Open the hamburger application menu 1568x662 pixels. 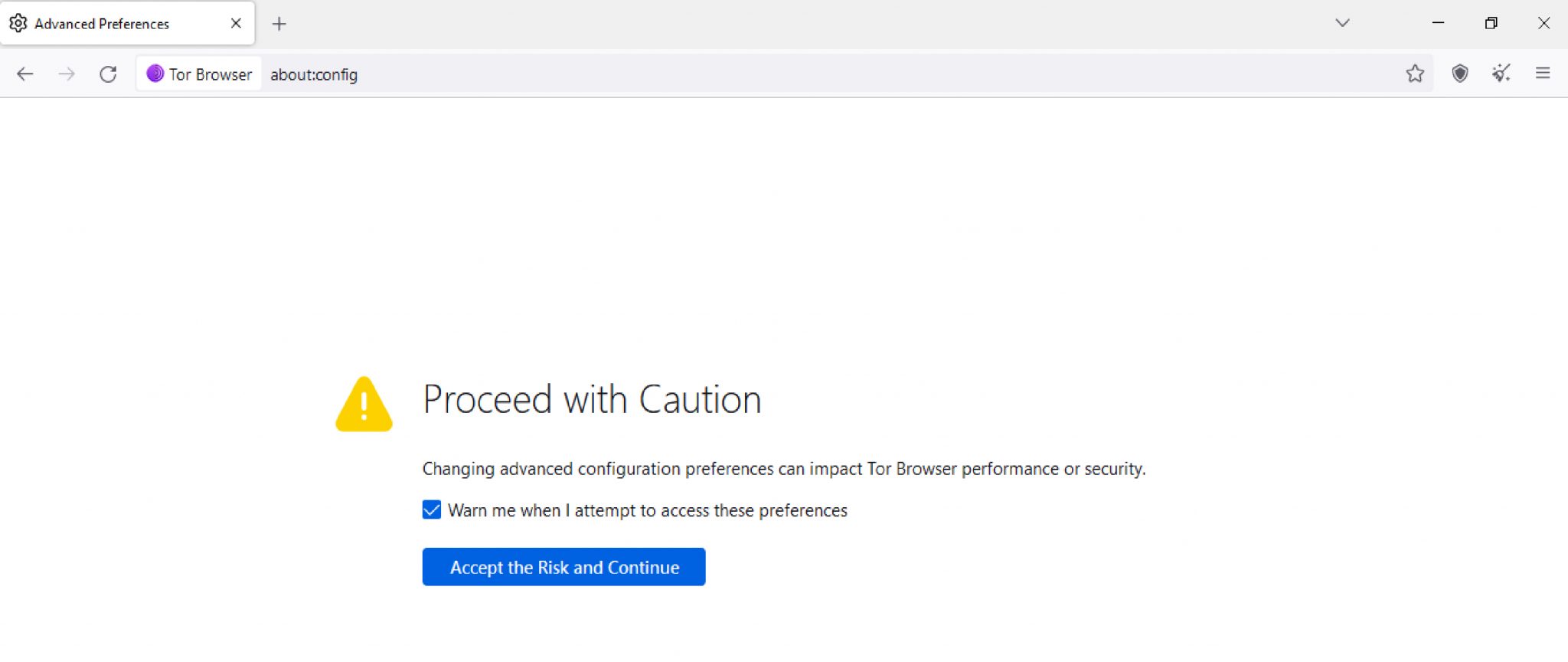pyautogui.click(x=1543, y=74)
